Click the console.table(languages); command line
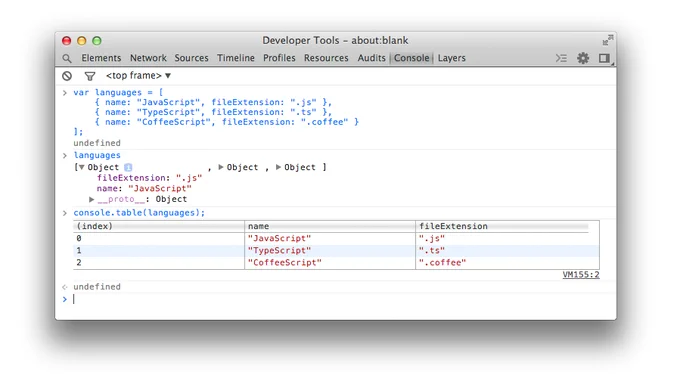 [139, 213]
